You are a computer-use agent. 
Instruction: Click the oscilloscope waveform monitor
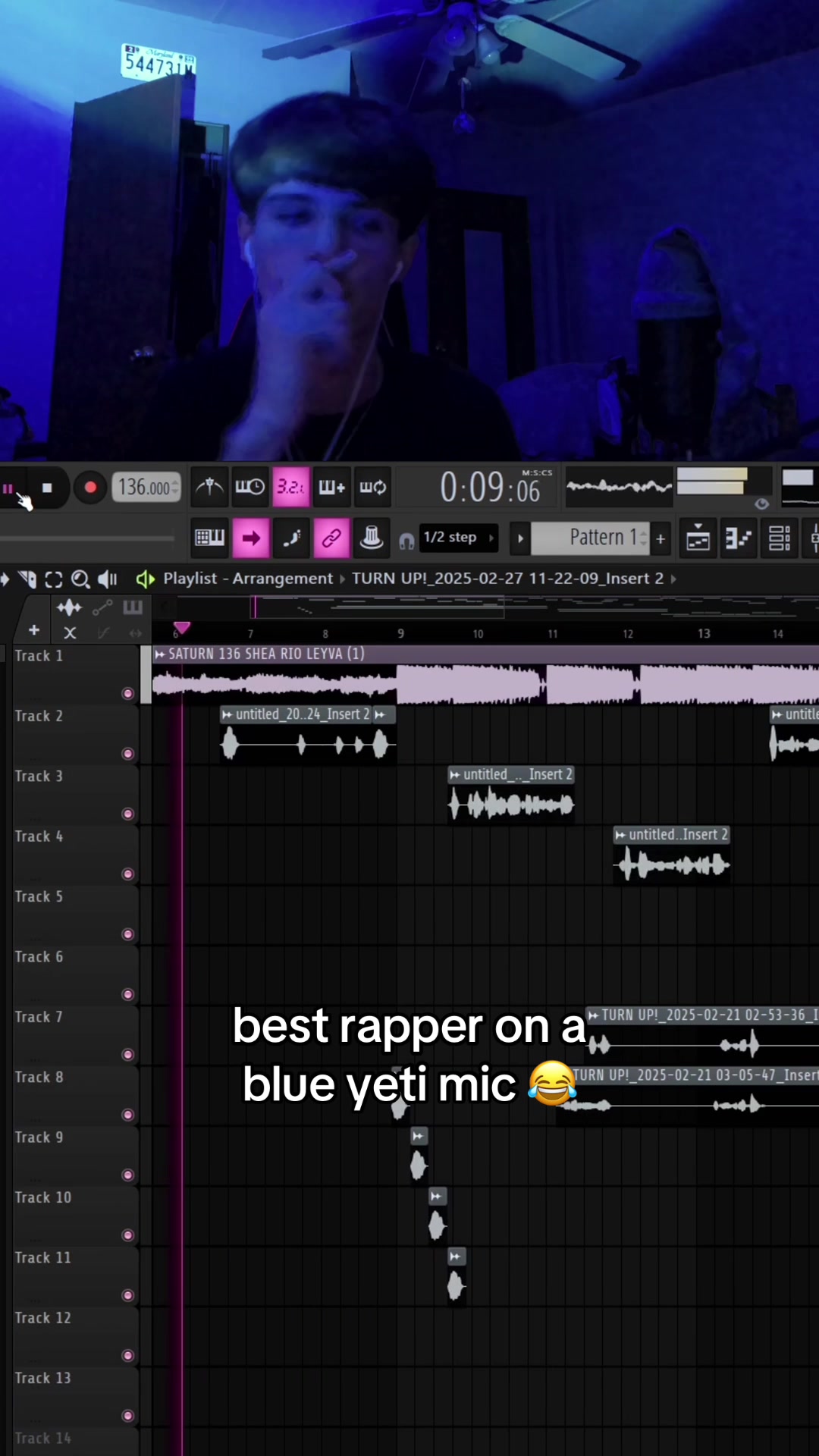(619, 486)
